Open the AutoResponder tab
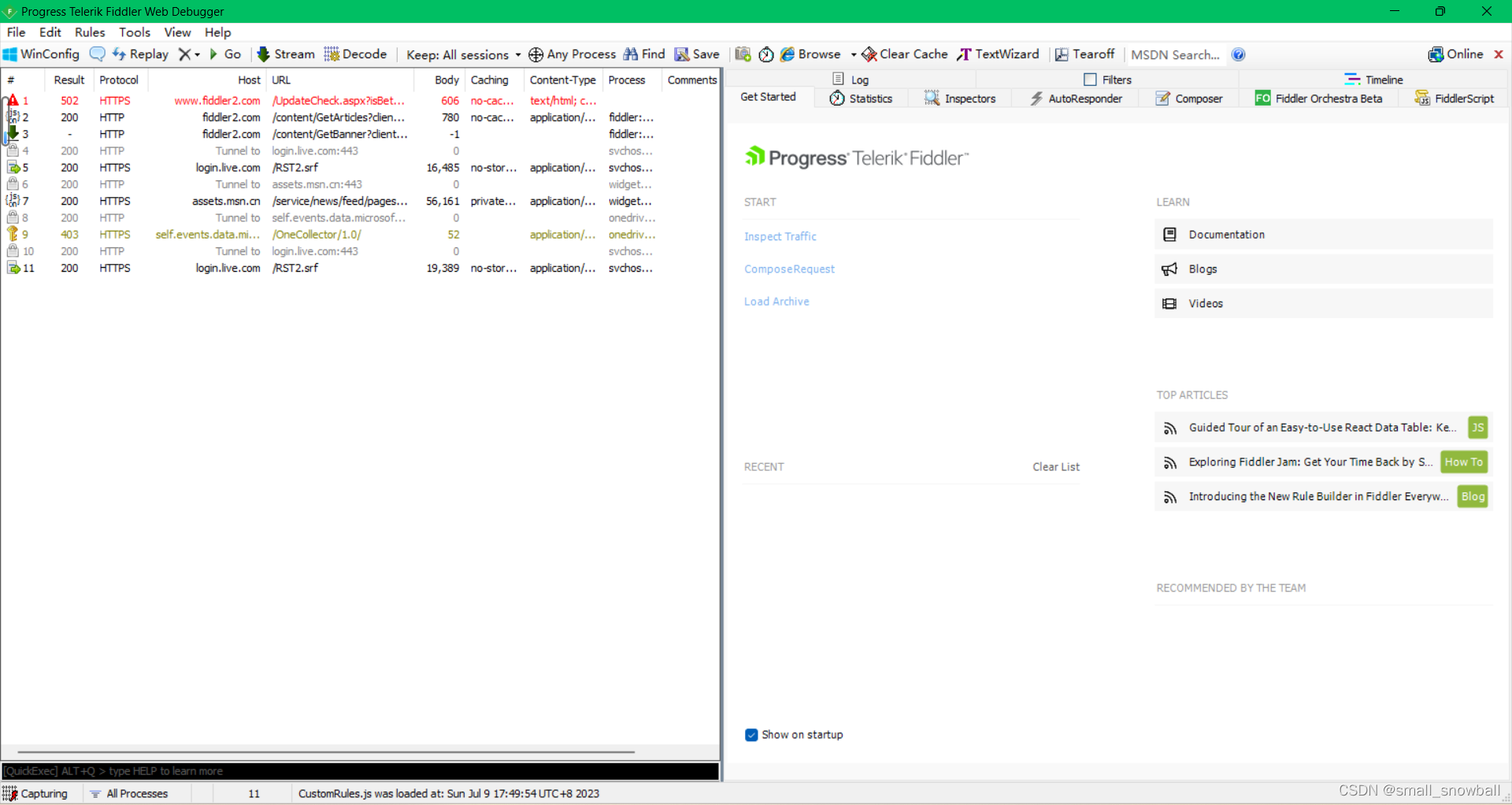 pyautogui.click(x=1076, y=98)
